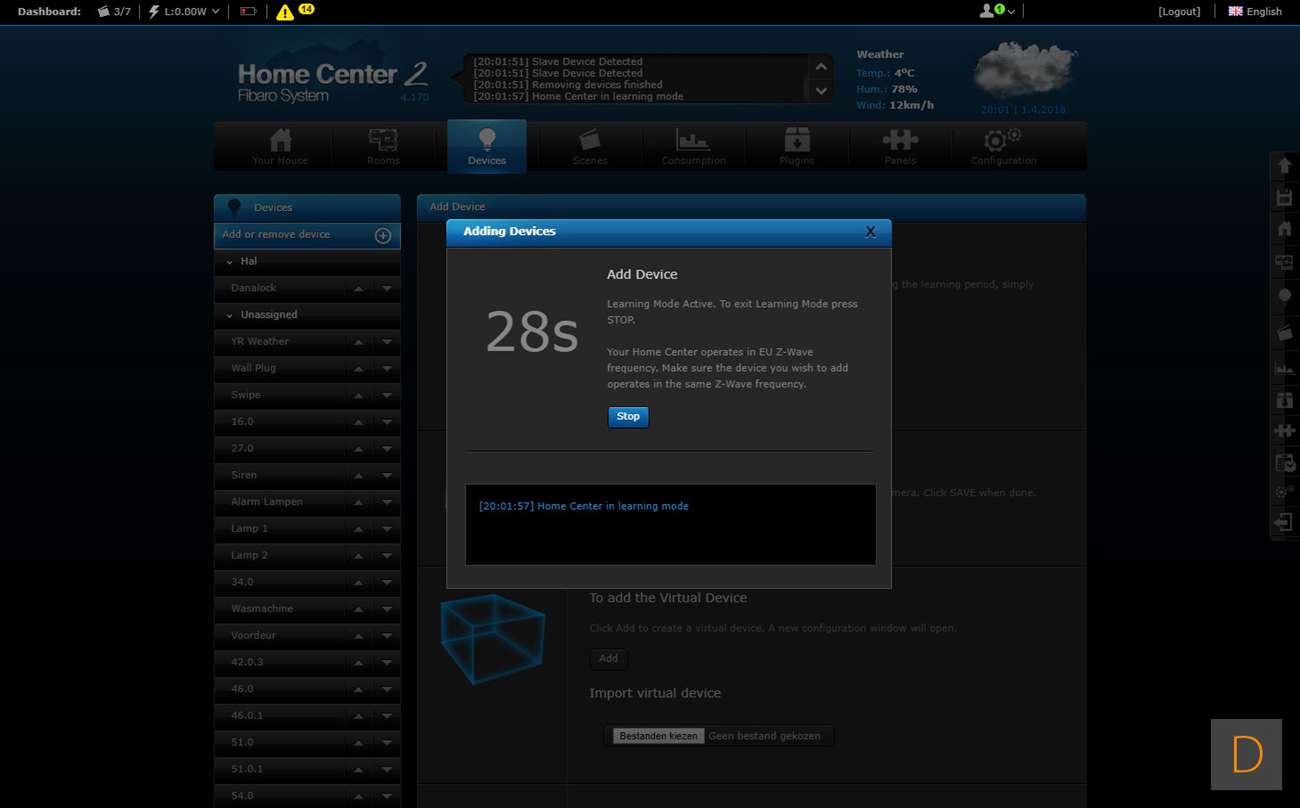This screenshot has width=1300, height=808.
Task: Click the puzzle piece icon in right sidebar
Action: 1285,431
